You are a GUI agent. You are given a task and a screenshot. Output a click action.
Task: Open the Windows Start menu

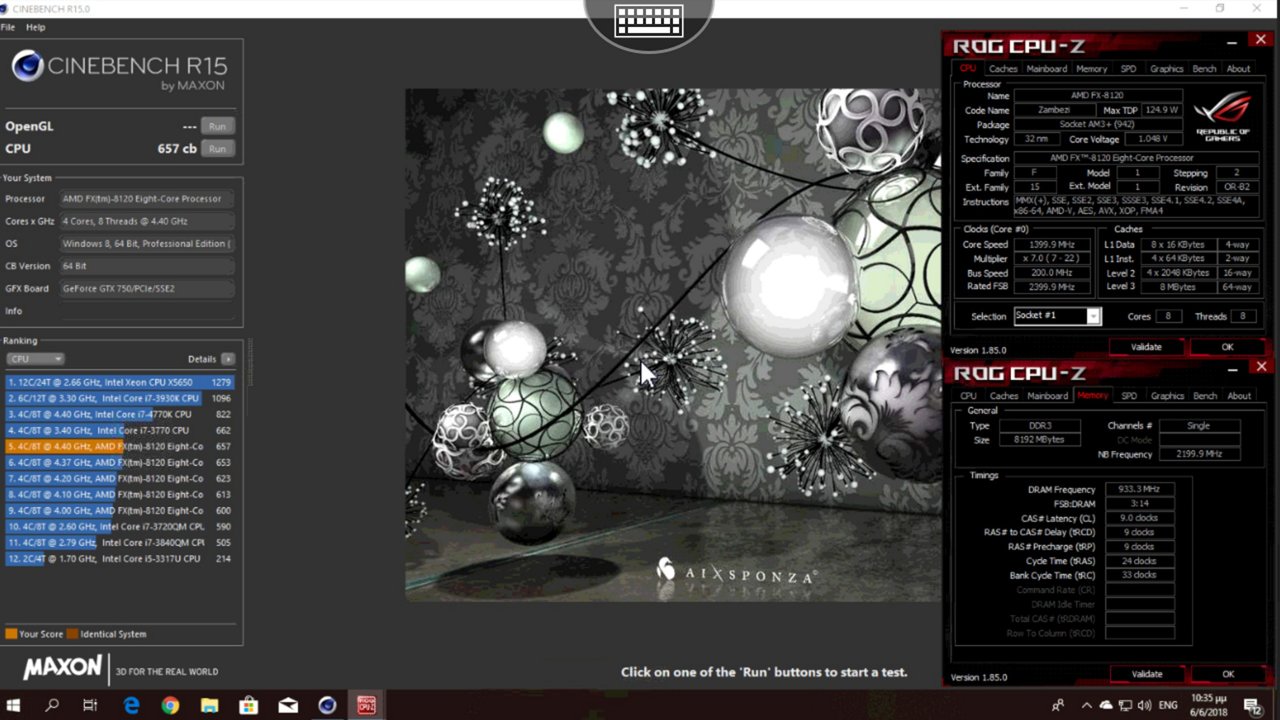[14, 705]
